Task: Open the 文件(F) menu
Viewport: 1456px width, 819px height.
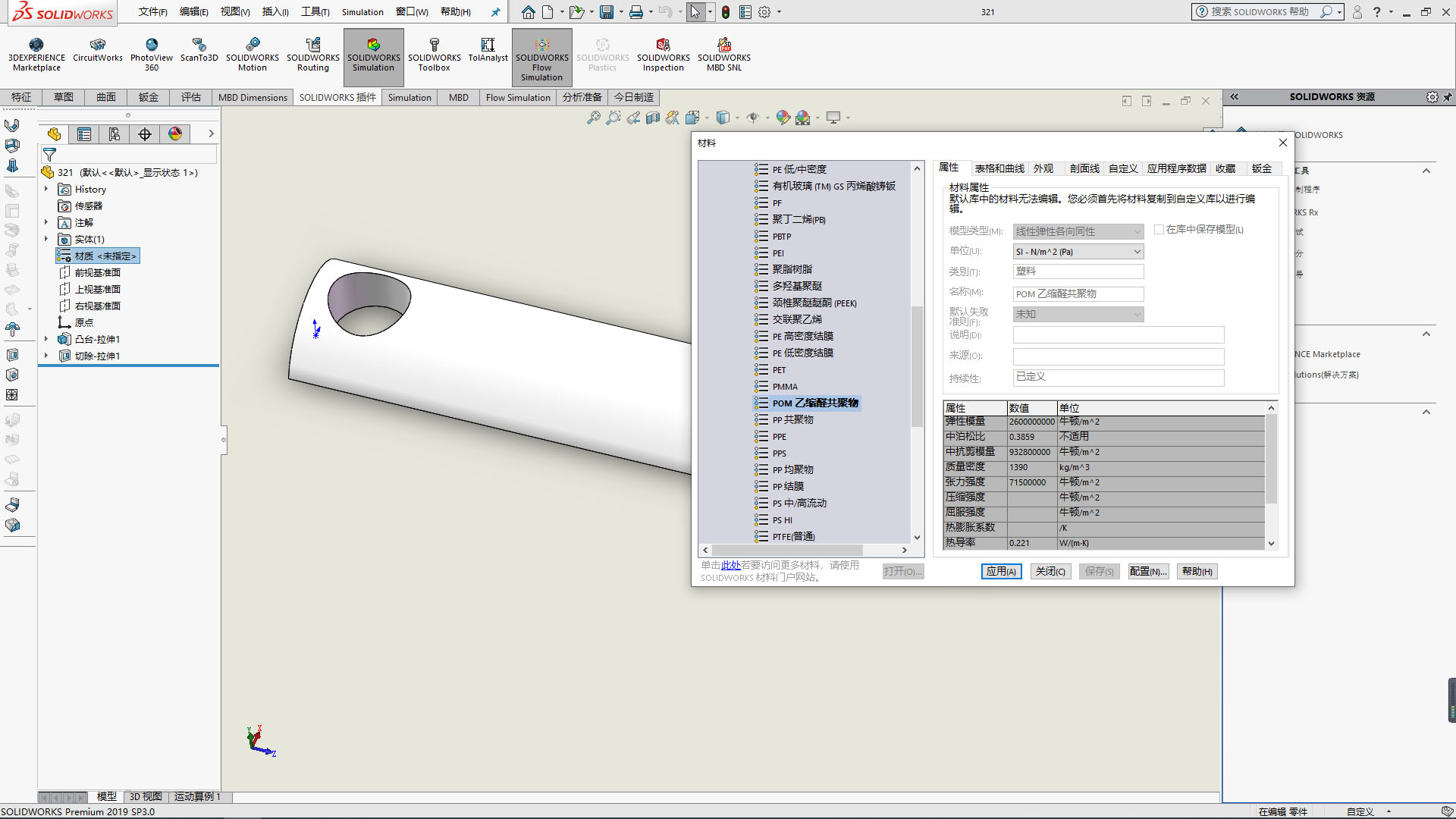Action: pyautogui.click(x=152, y=12)
